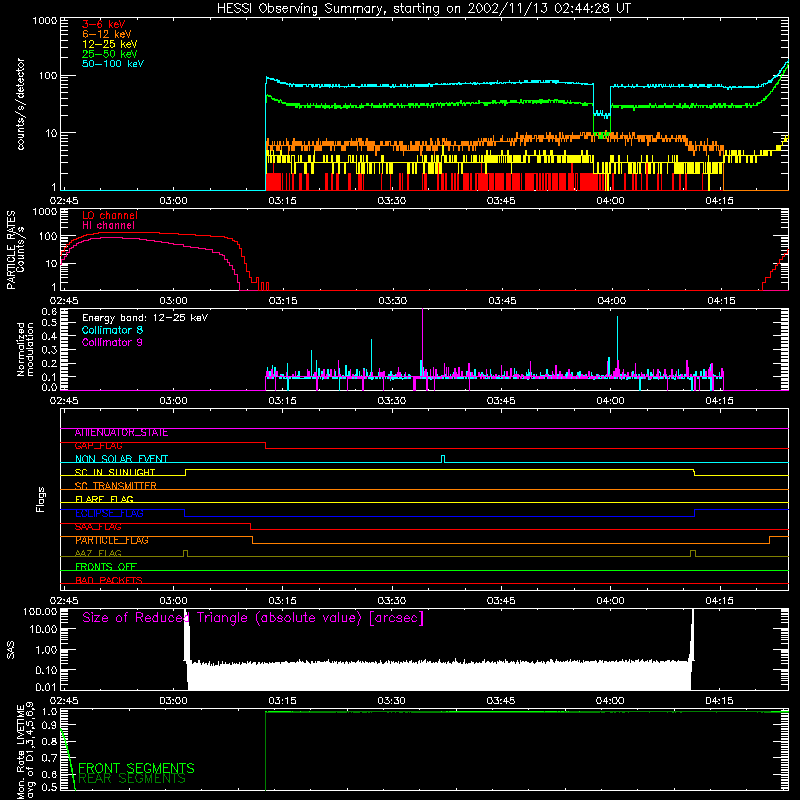
Task: Click the AAZ_FLAG label
Action: click(x=98, y=554)
